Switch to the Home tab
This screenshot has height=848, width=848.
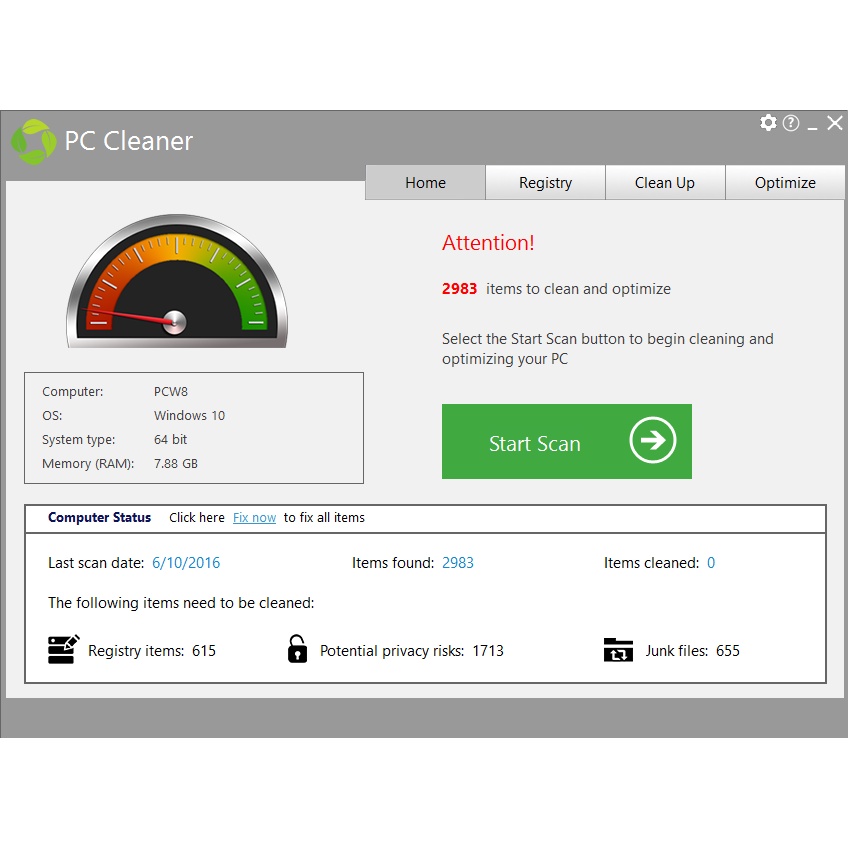click(425, 183)
